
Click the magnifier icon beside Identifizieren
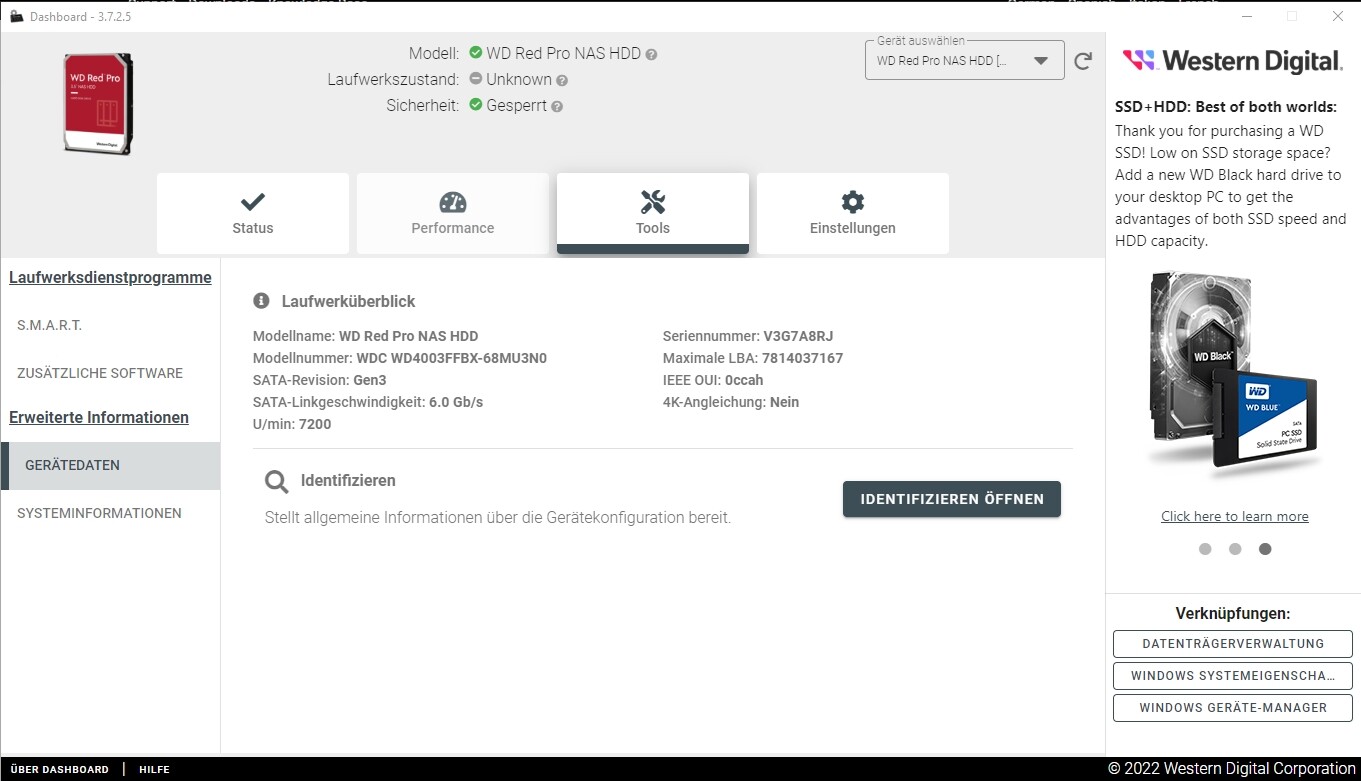click(x=276, y=482)
